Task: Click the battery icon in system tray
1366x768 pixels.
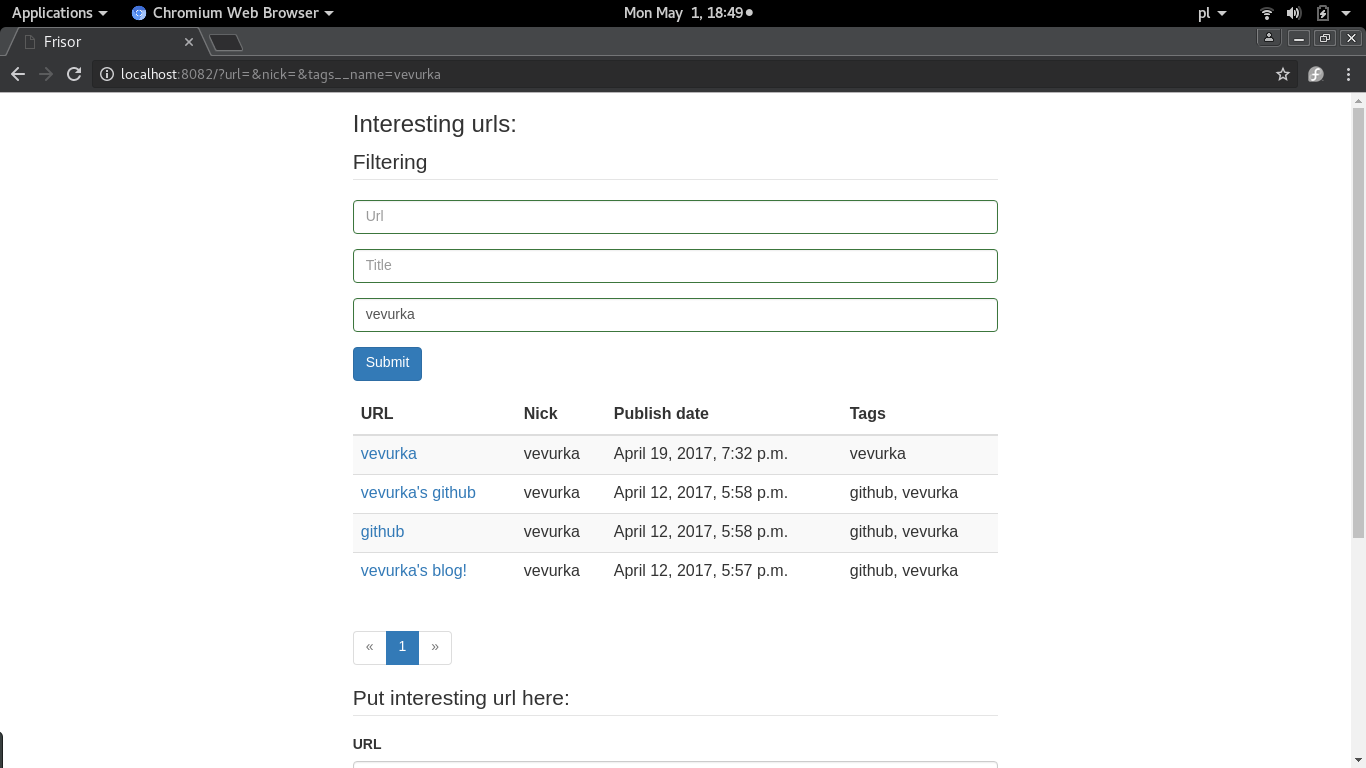Action: point(1322,13)
